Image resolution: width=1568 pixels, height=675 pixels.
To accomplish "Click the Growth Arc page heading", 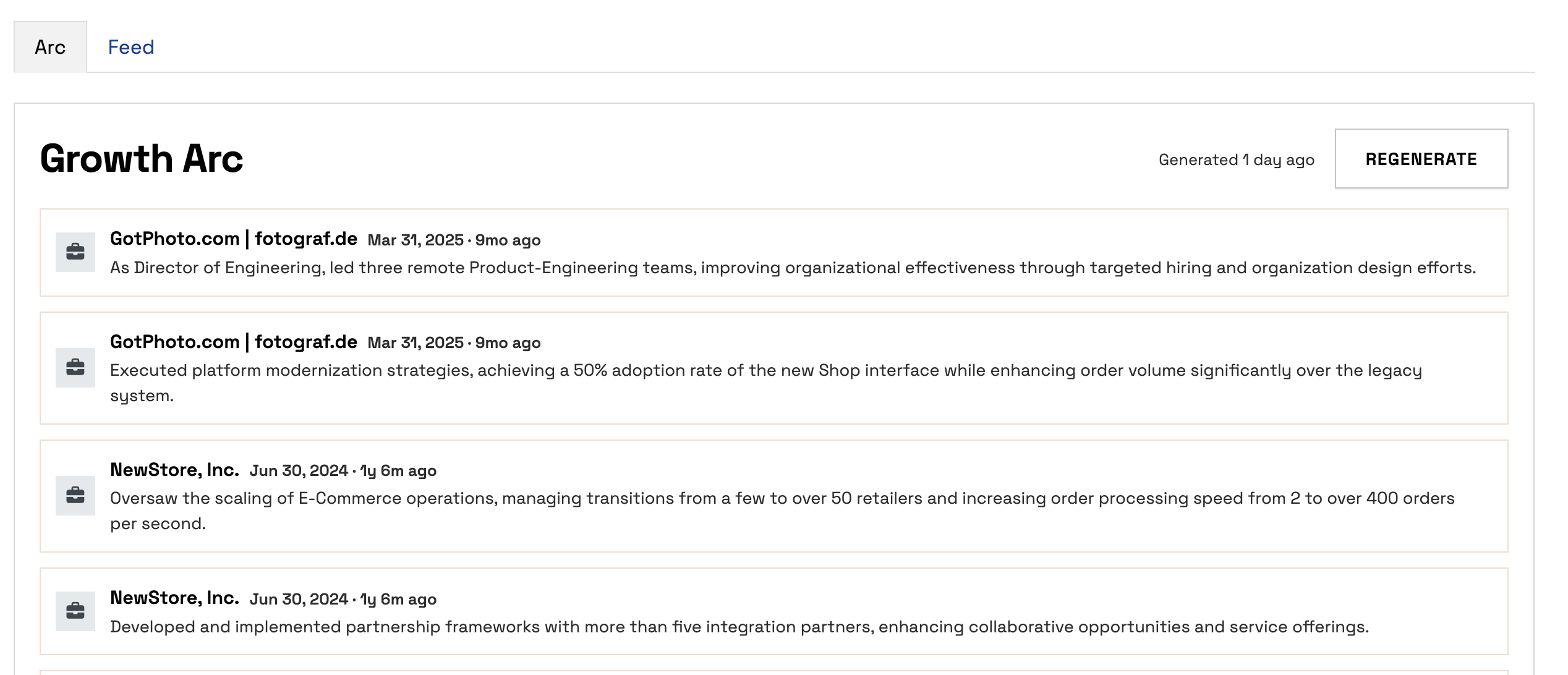I will point(142,160).
